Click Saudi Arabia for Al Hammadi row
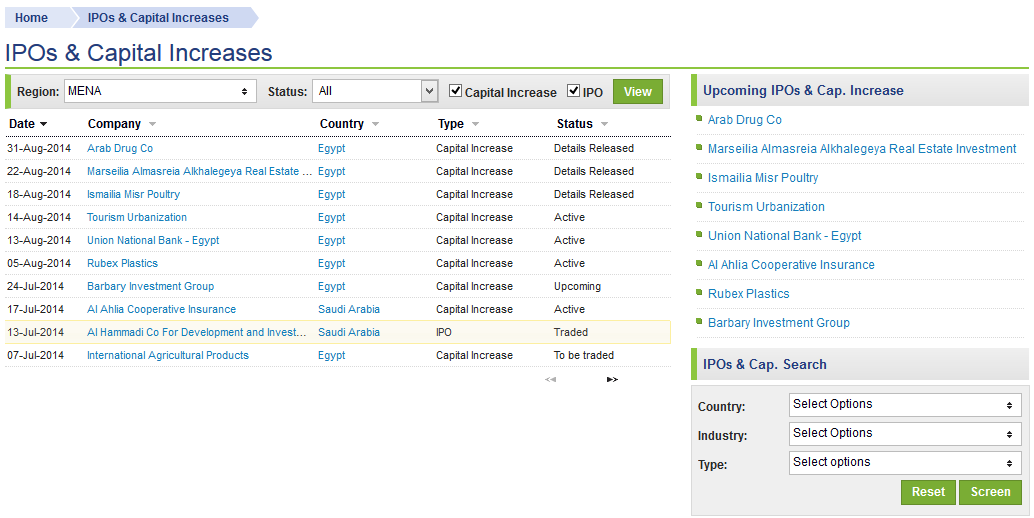The width and height of the screenshot is (1034, 518). coord(349,333)
